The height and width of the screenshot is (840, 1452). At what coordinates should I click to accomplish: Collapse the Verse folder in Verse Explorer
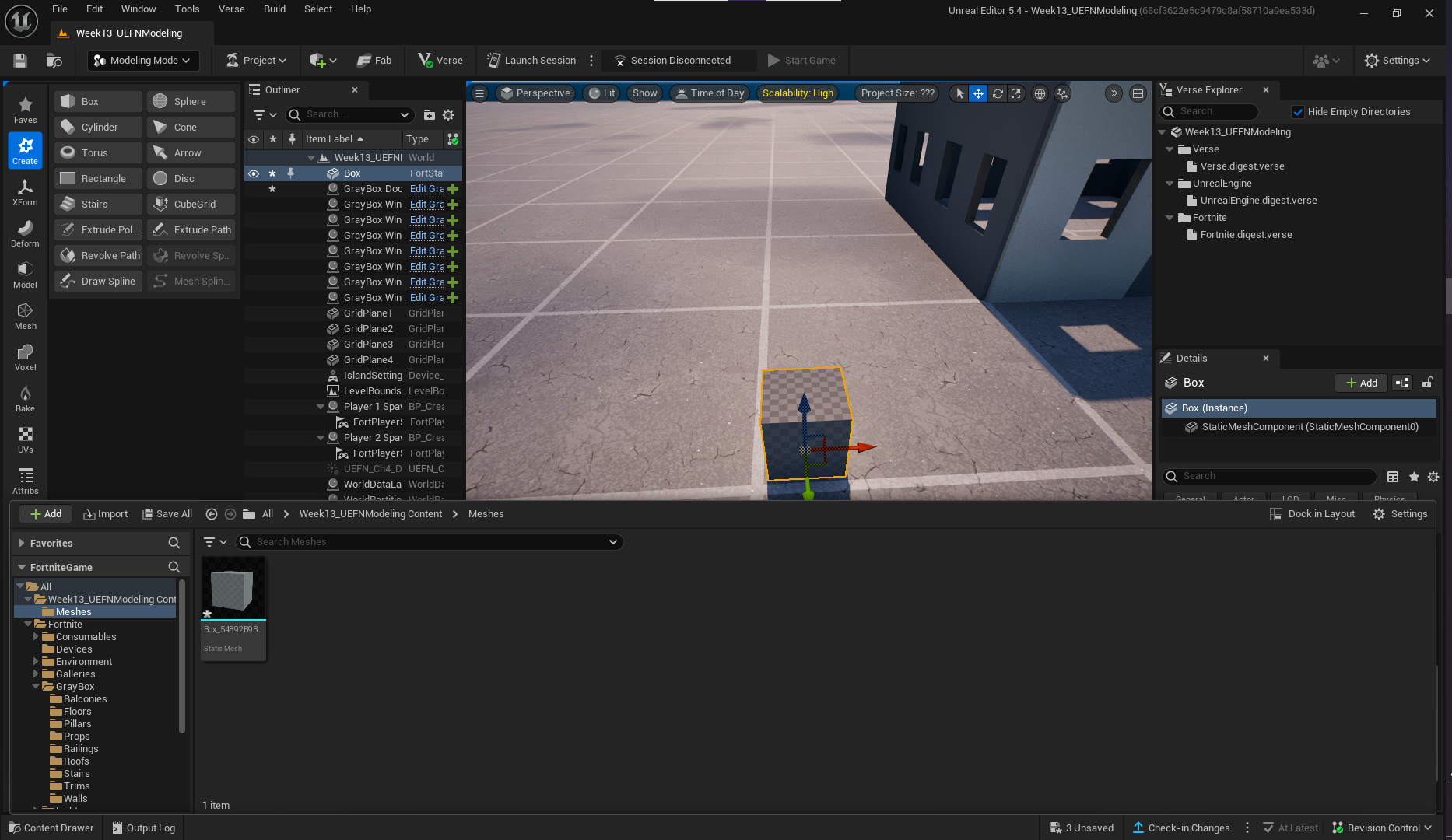point(1170,149)
